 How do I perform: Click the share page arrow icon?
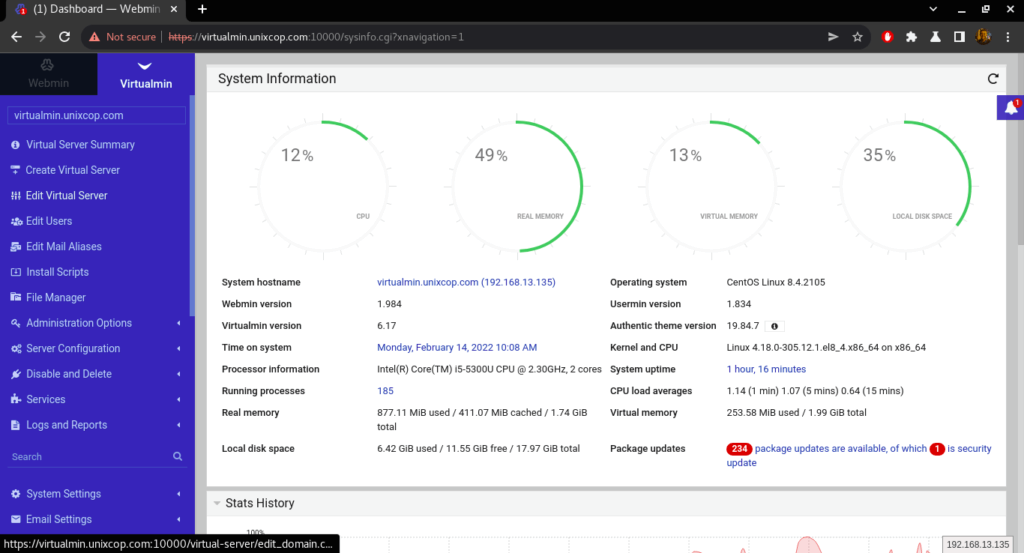pos(833,37)
